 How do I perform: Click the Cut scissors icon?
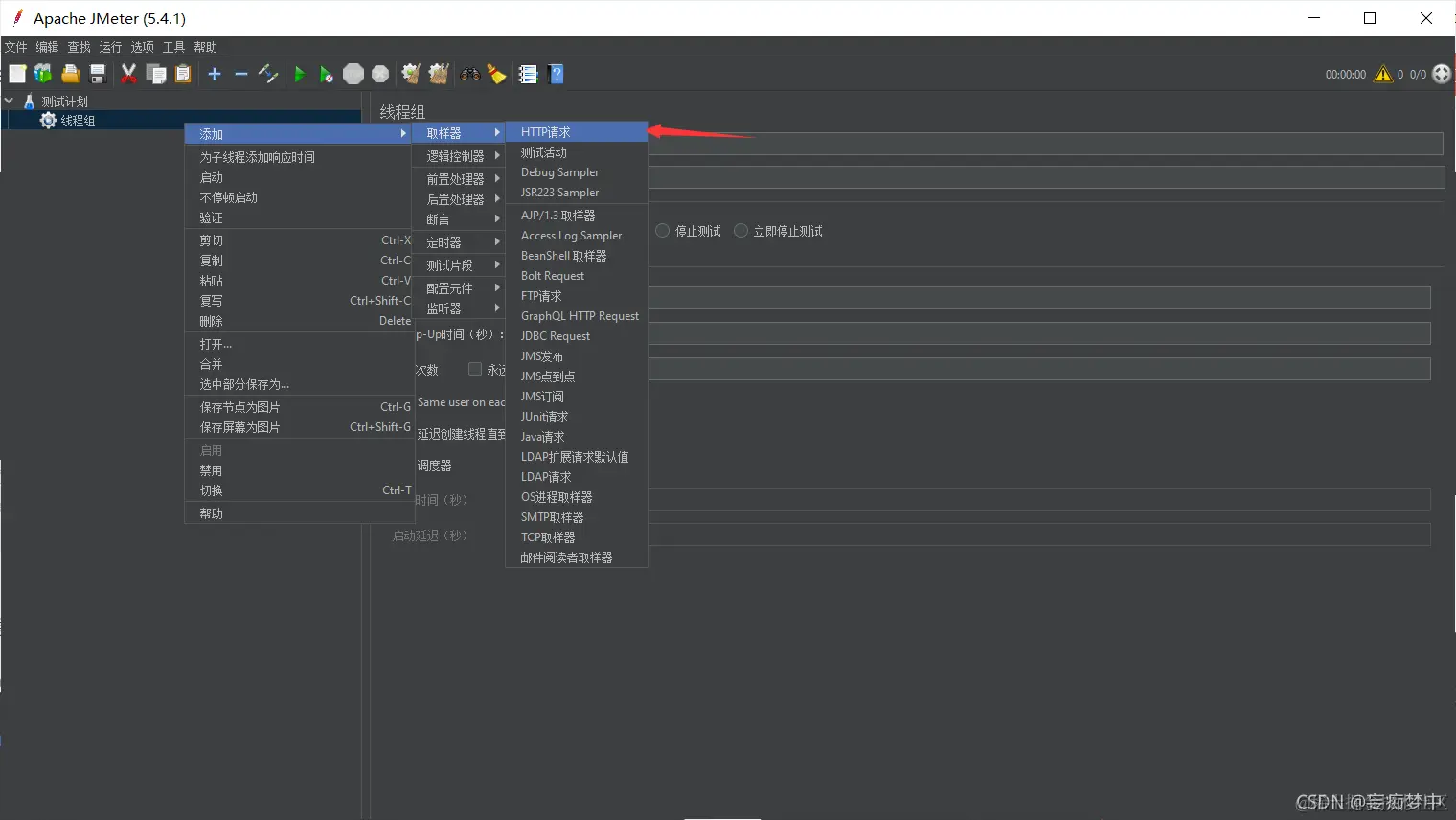click(x=128, y=74)
